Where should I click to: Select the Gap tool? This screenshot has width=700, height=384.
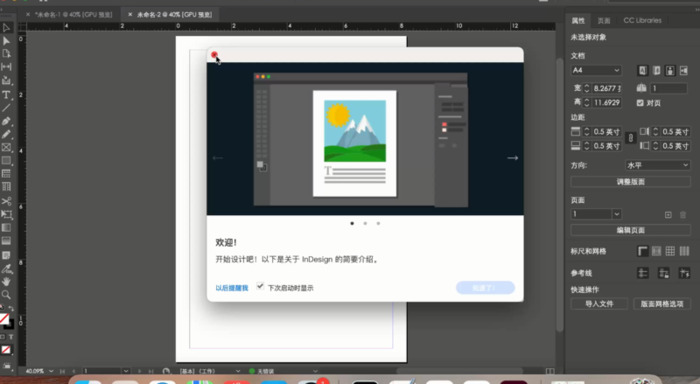[x=6, y=67]
